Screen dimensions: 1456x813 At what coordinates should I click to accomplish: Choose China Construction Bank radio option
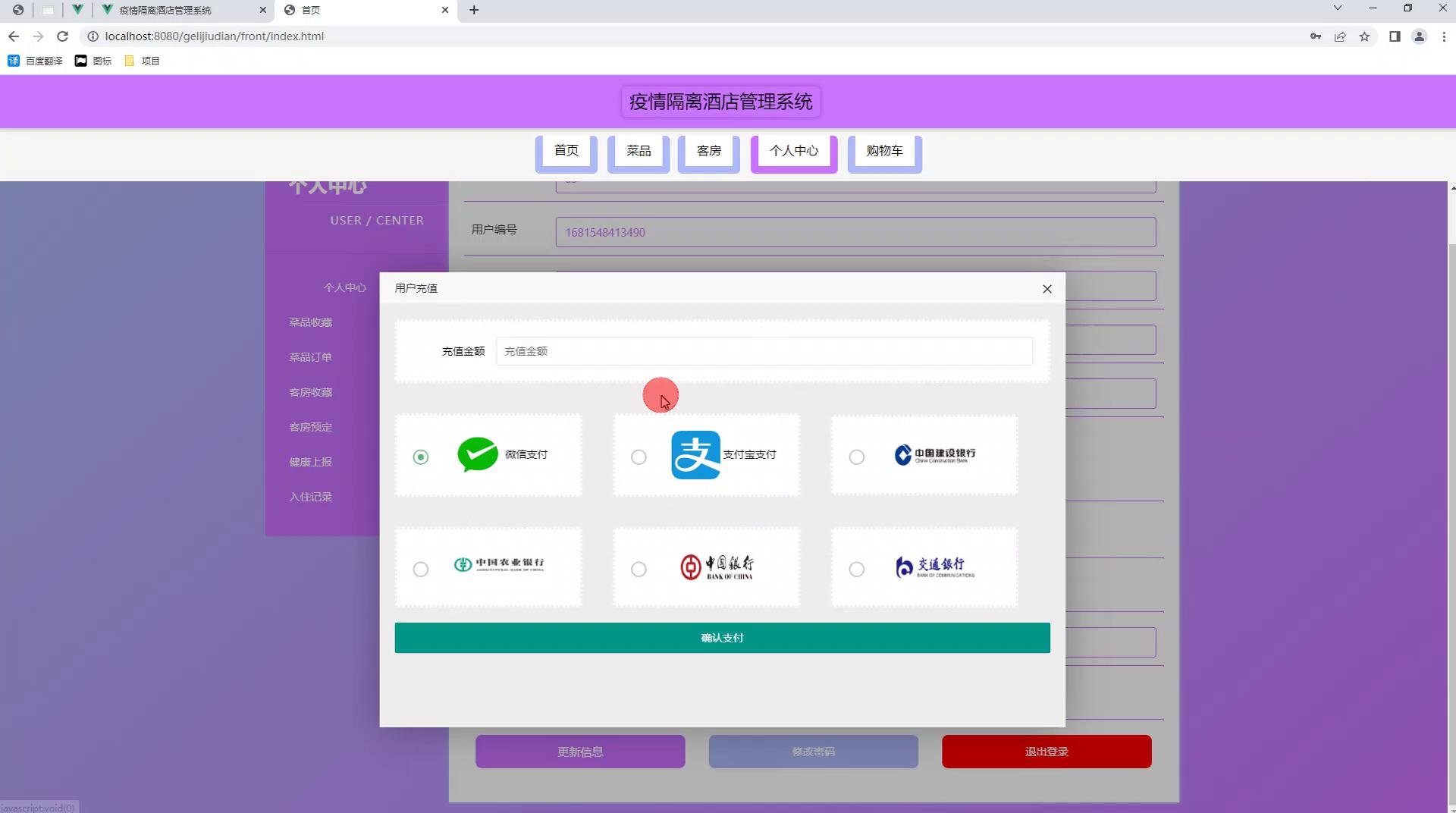tap(856, 457)
